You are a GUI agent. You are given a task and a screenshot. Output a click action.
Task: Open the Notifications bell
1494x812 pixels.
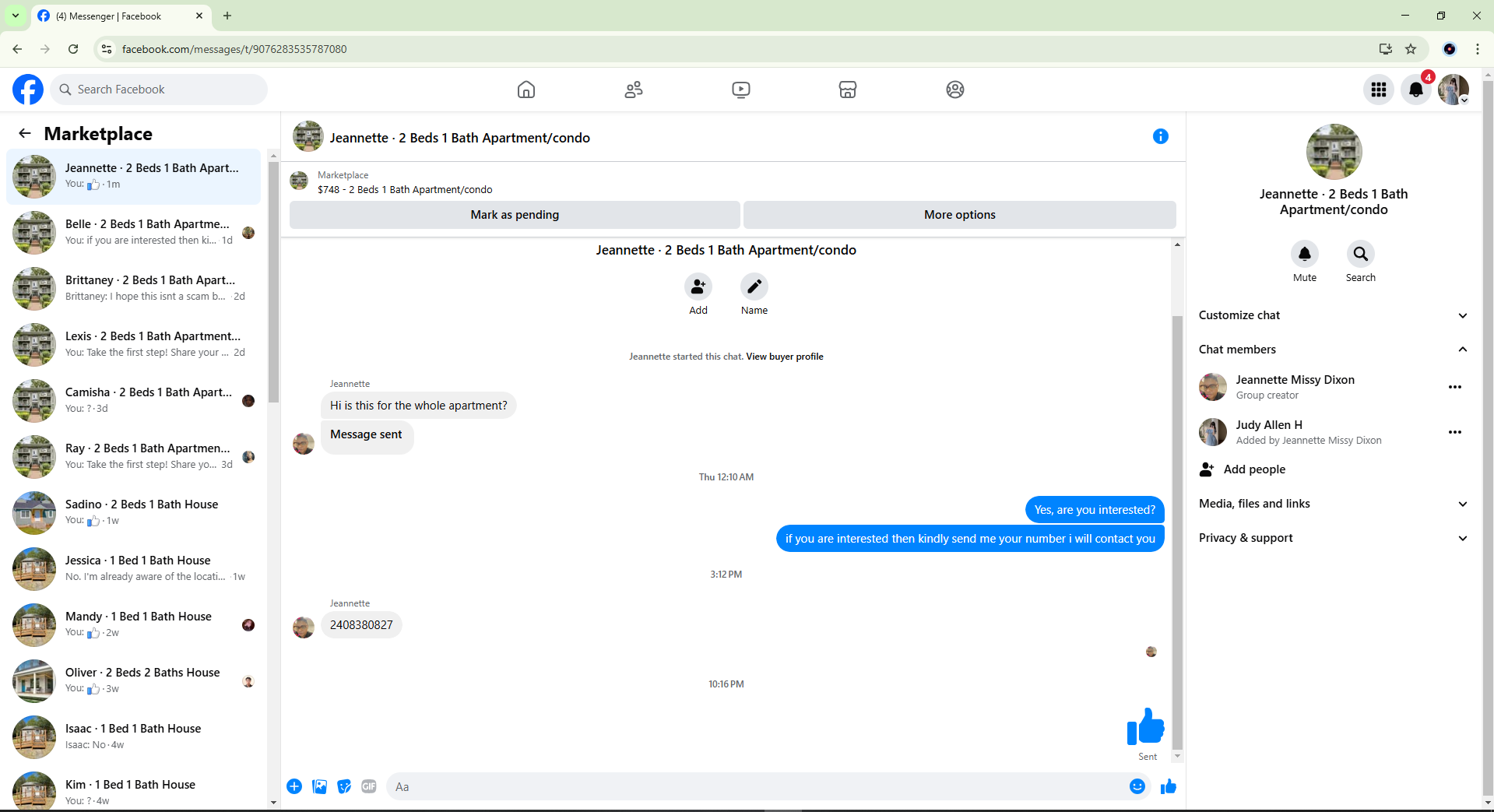point(1416,90)
